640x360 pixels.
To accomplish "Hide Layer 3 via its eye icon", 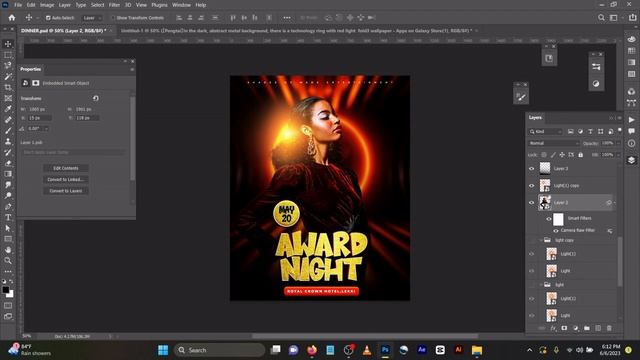I will coord(531,169).
